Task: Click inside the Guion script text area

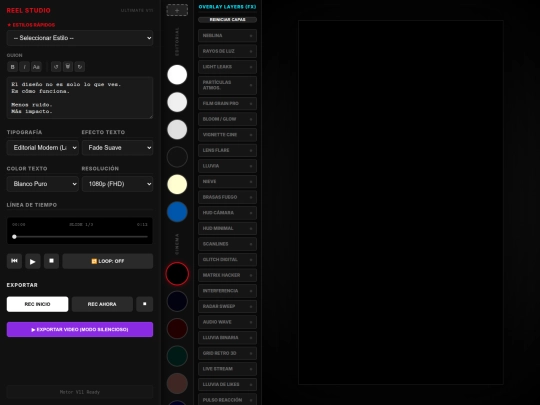Action: (80, 98)
